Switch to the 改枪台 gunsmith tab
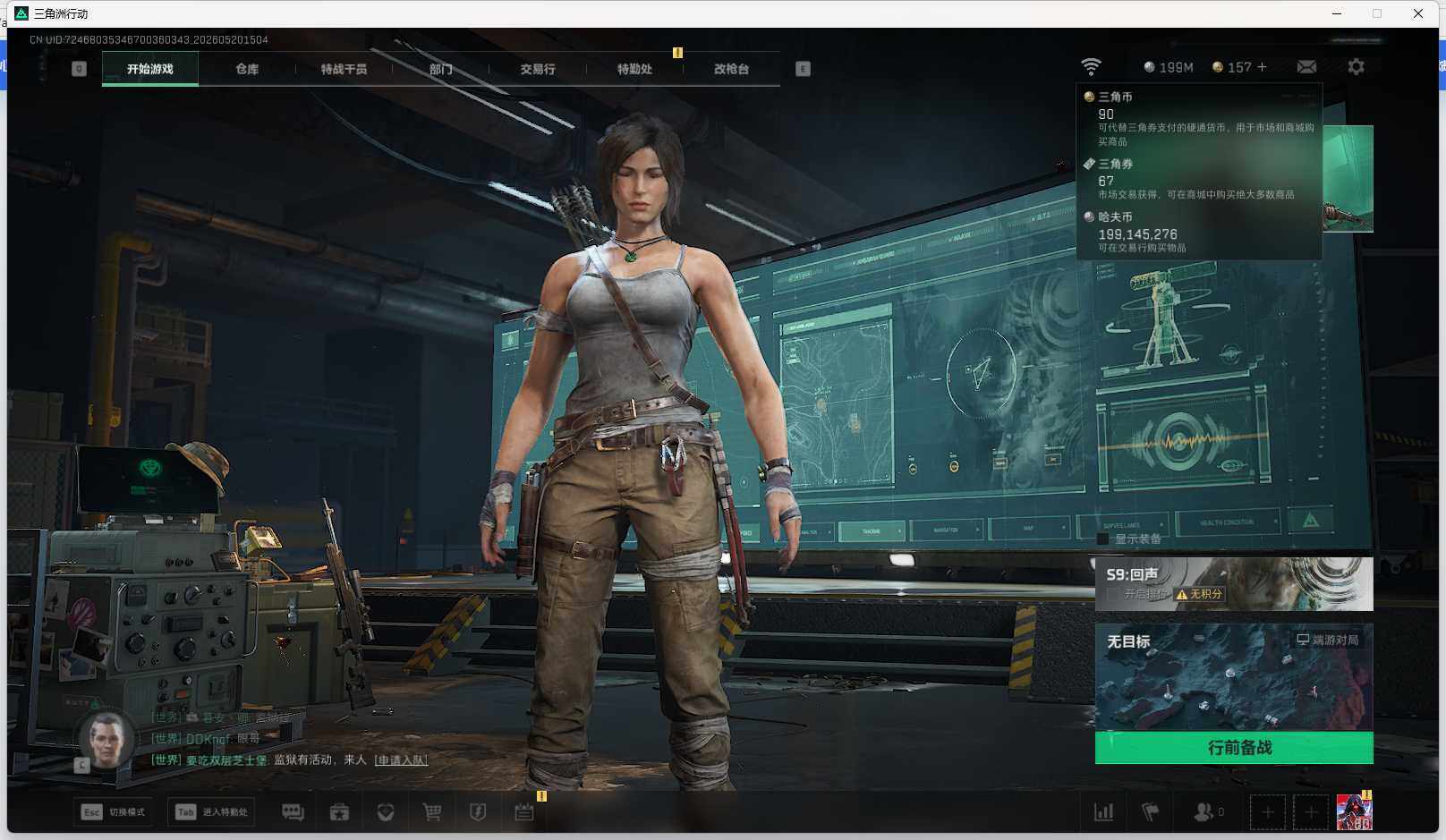Image resolution: width=1446 pixels, height=840 pixels. (x=731, y=69)
